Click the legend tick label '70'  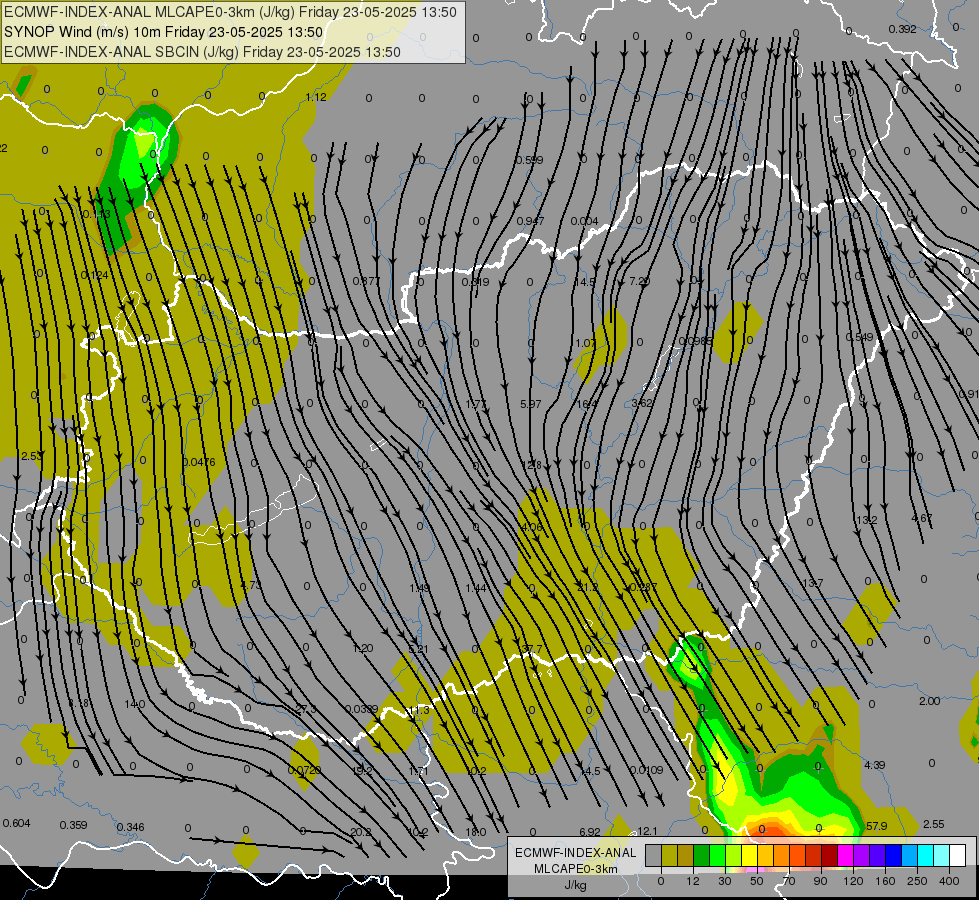pos(789,881)
